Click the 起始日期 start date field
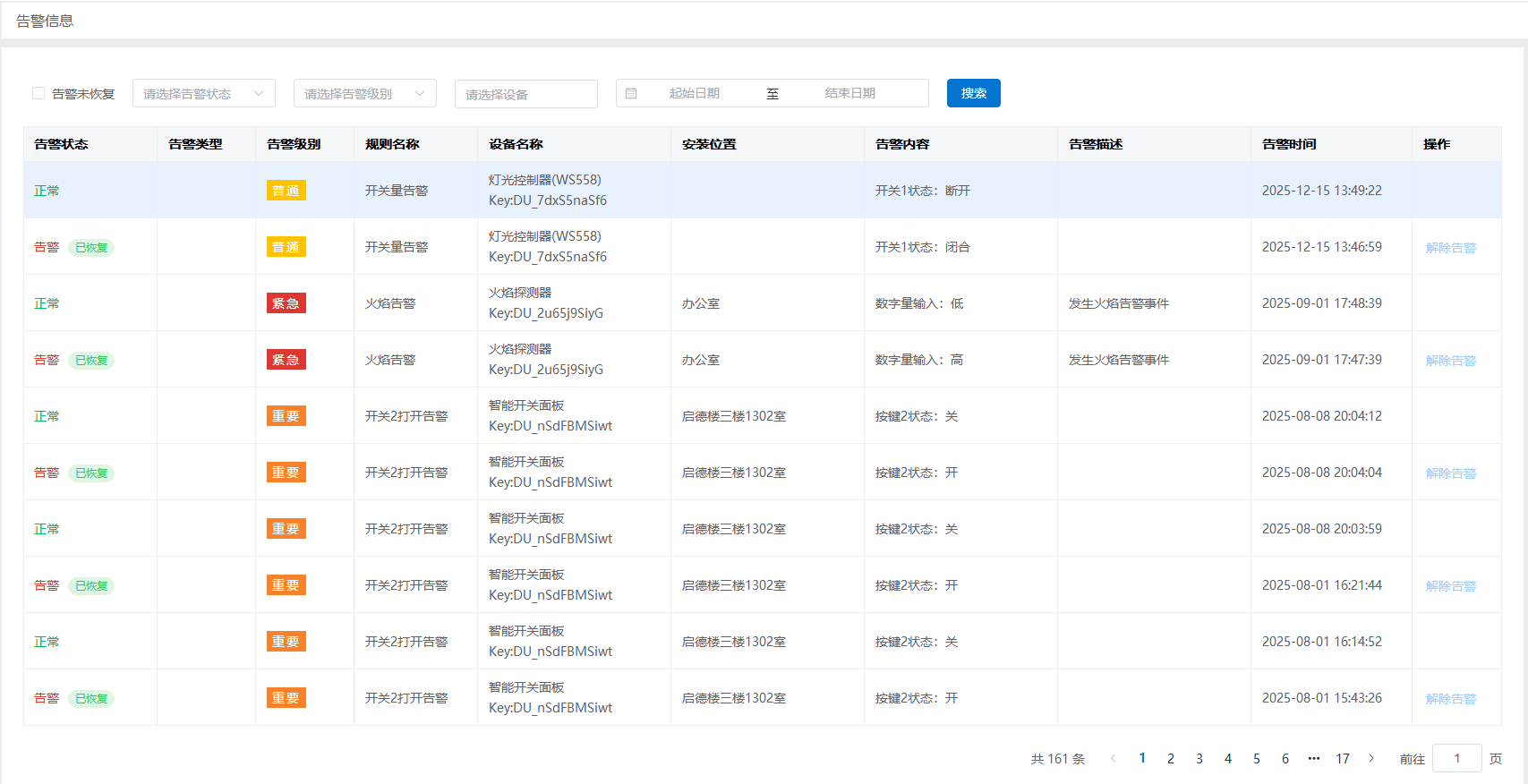1528x784 pixels. (x=695, y=93)
